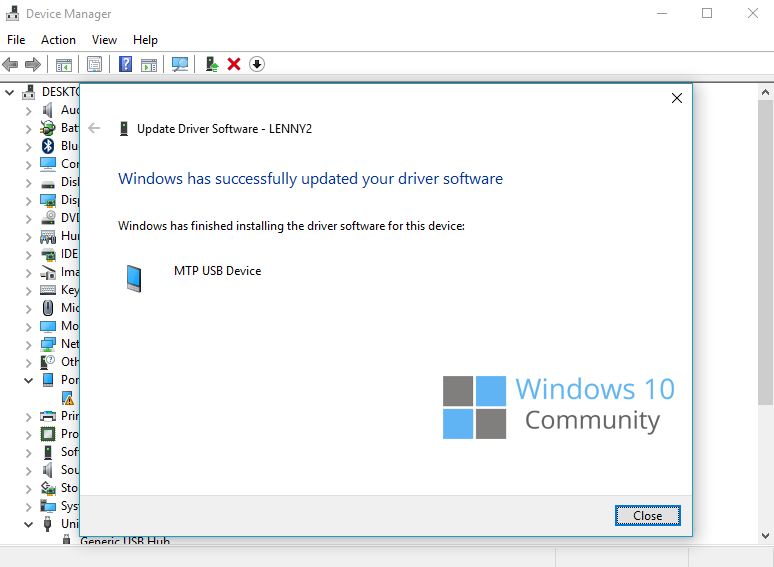Click the Disable down-arrow circle icon
This screenshot has width=774, height=567.
click(257, 64)
